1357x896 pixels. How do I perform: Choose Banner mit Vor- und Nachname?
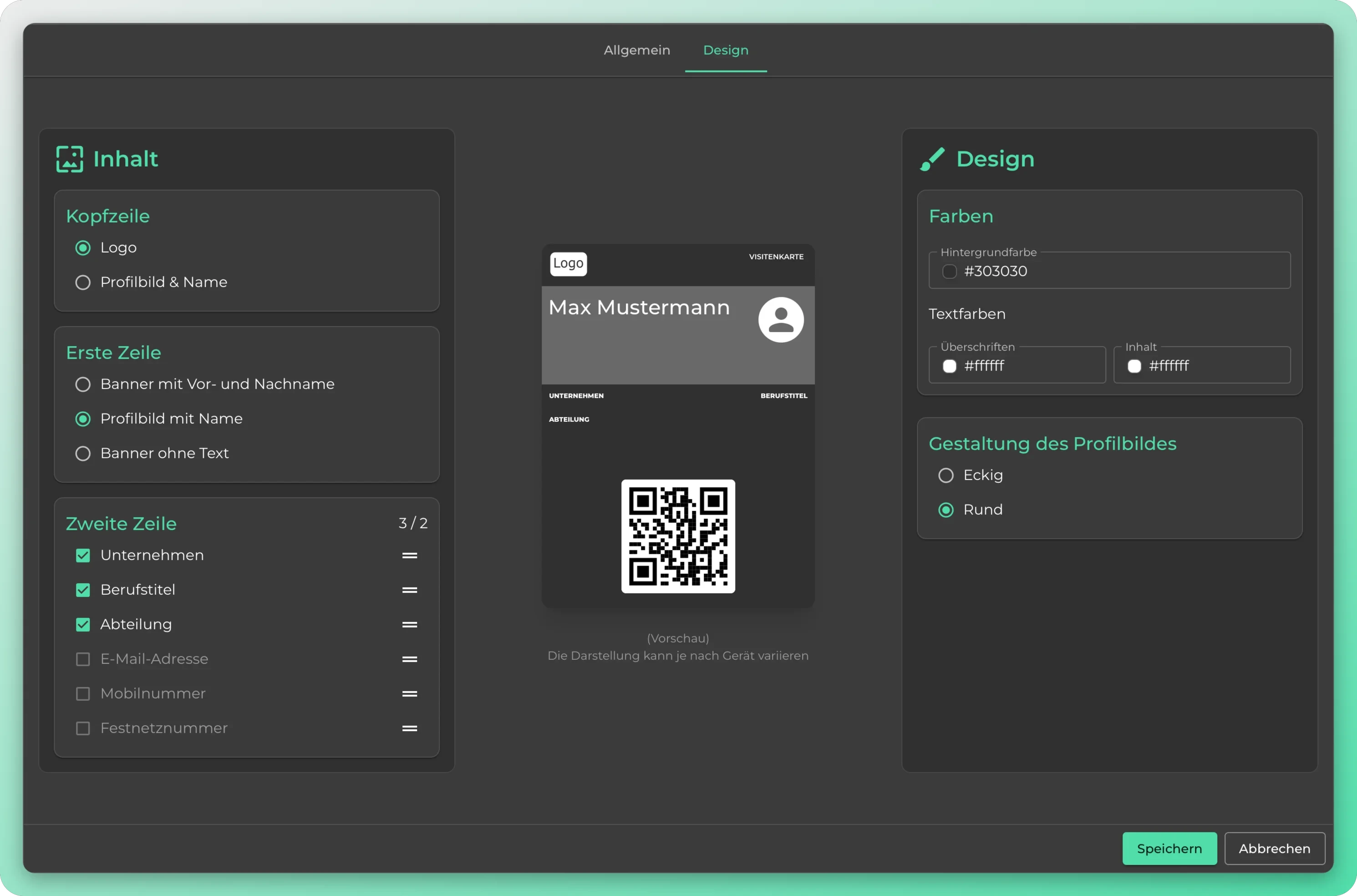[83, 384]
